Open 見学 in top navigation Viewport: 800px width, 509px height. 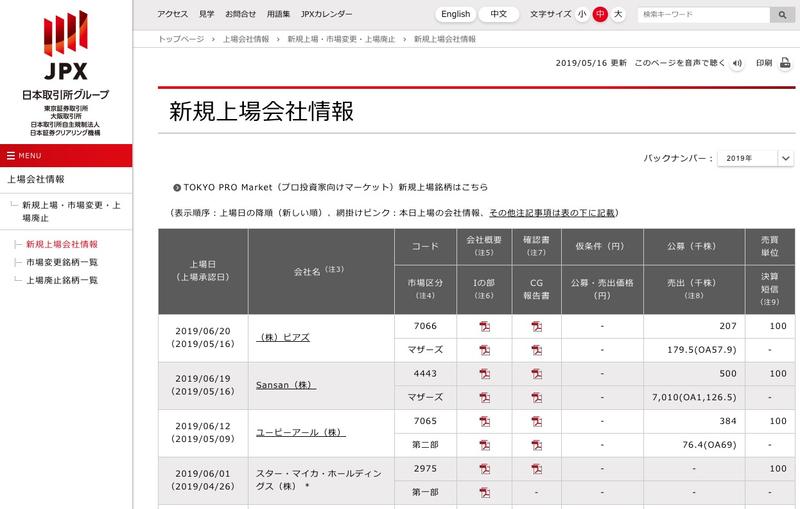coord(207,14)
